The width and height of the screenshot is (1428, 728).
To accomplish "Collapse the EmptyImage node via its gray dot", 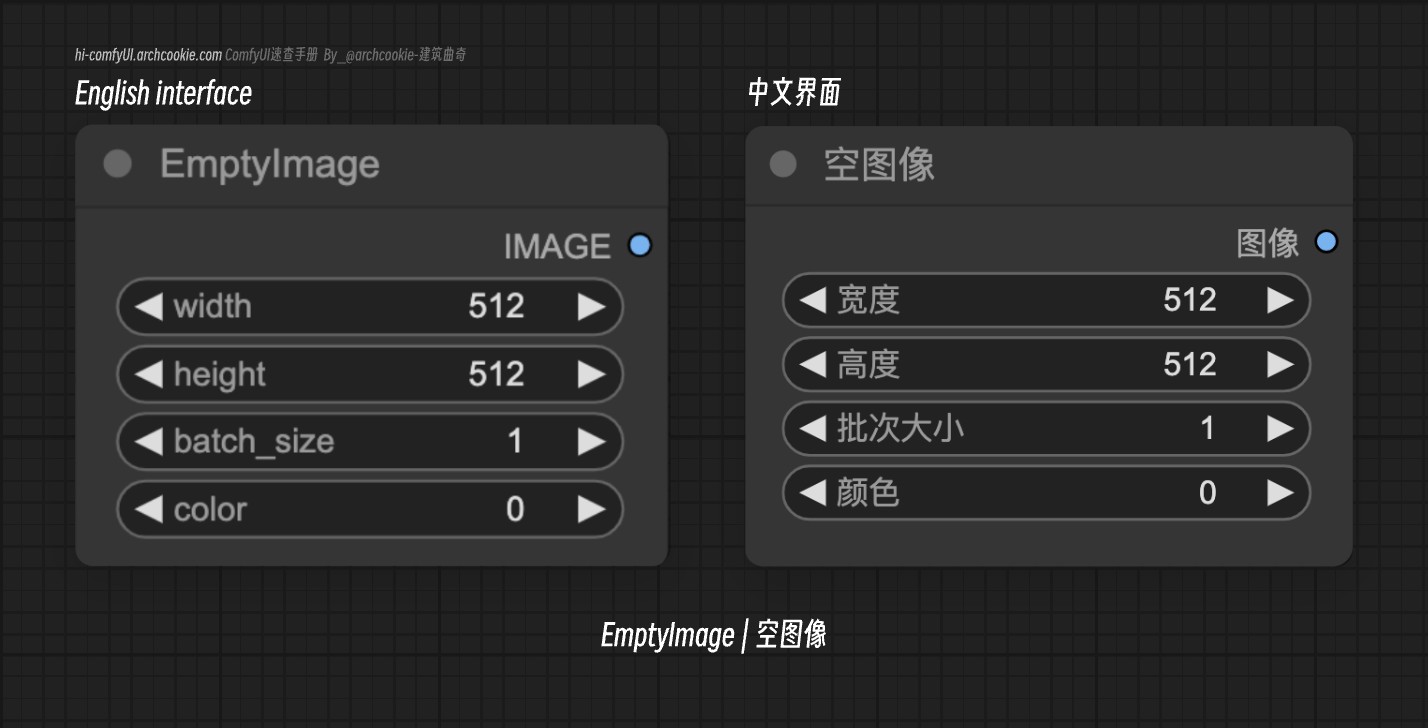I will pyautogui.click(x=118, y=164).
